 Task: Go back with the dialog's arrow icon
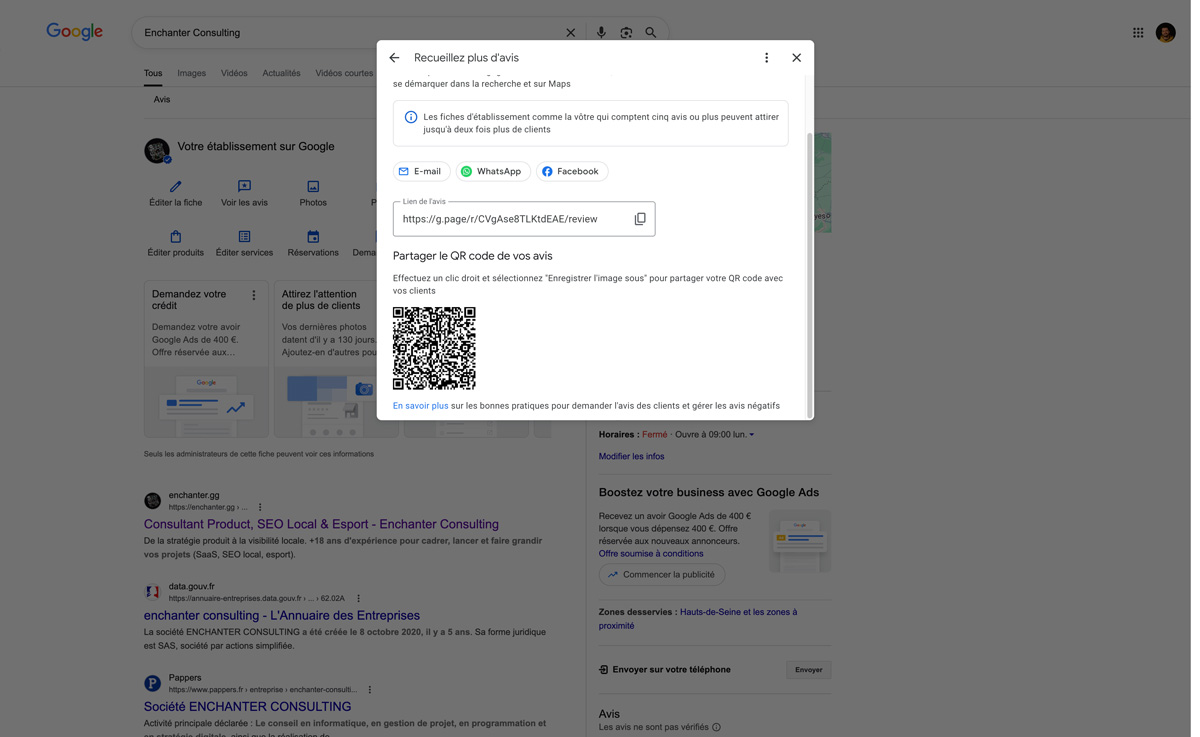394,57
